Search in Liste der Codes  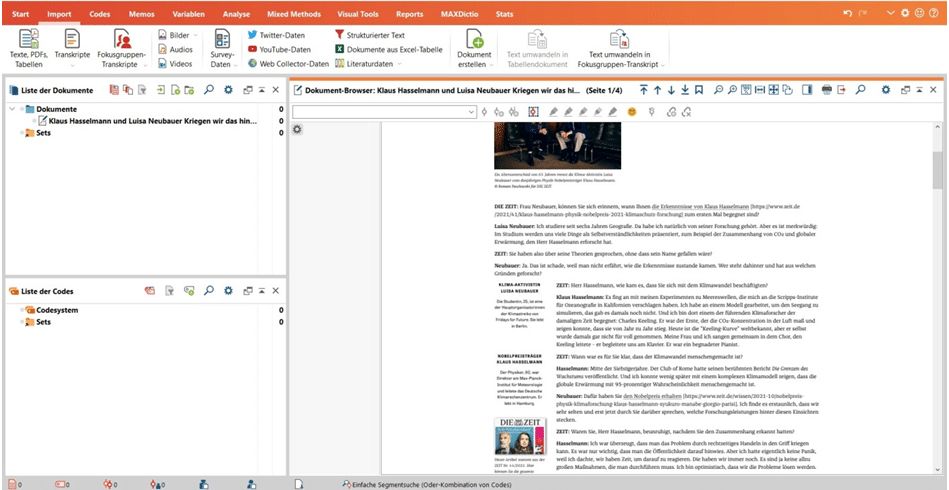[x=209, y=291]
